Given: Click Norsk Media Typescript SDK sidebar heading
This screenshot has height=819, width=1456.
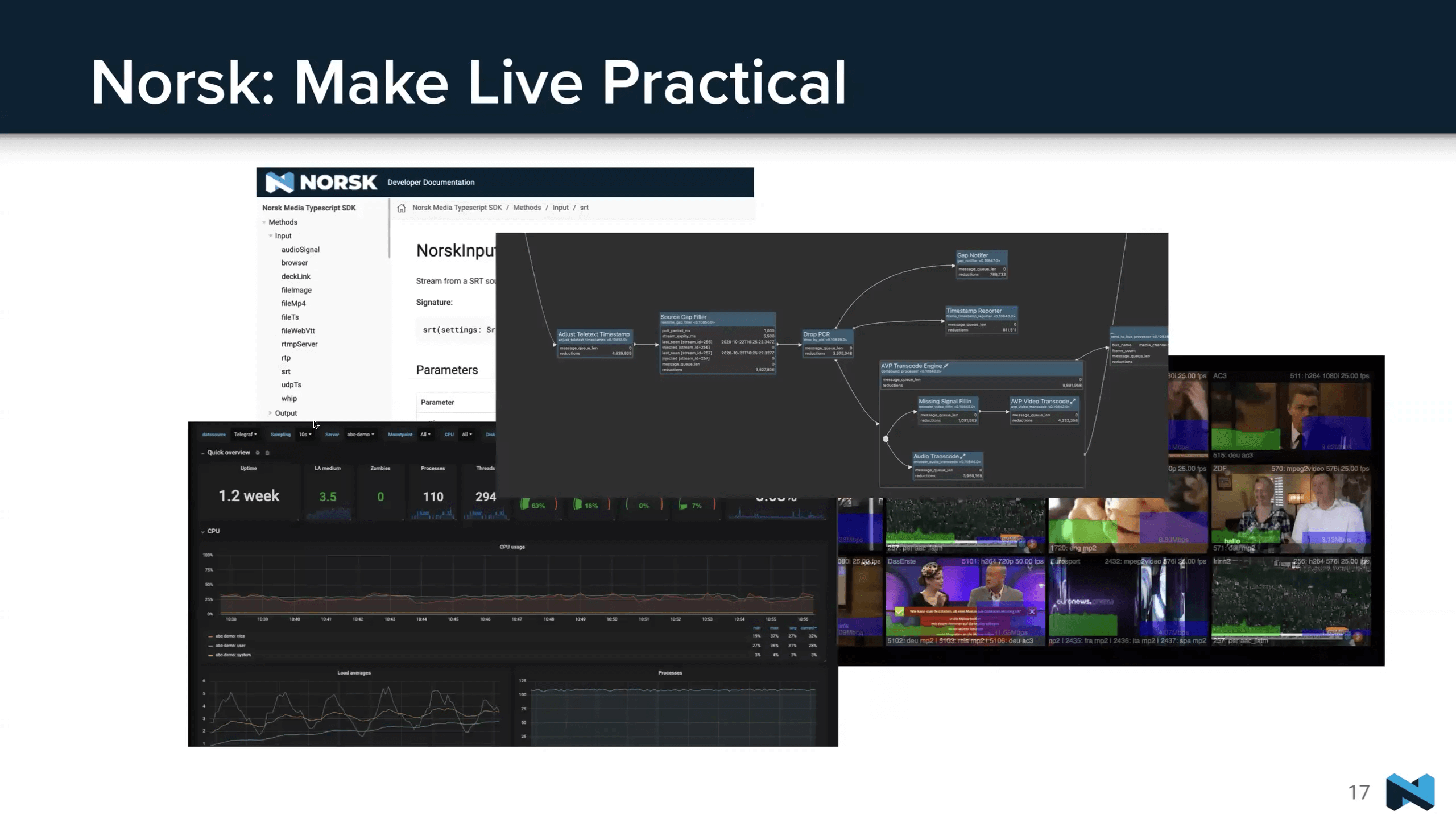Looking at the screenshot, I should click(x=309, y=208).
